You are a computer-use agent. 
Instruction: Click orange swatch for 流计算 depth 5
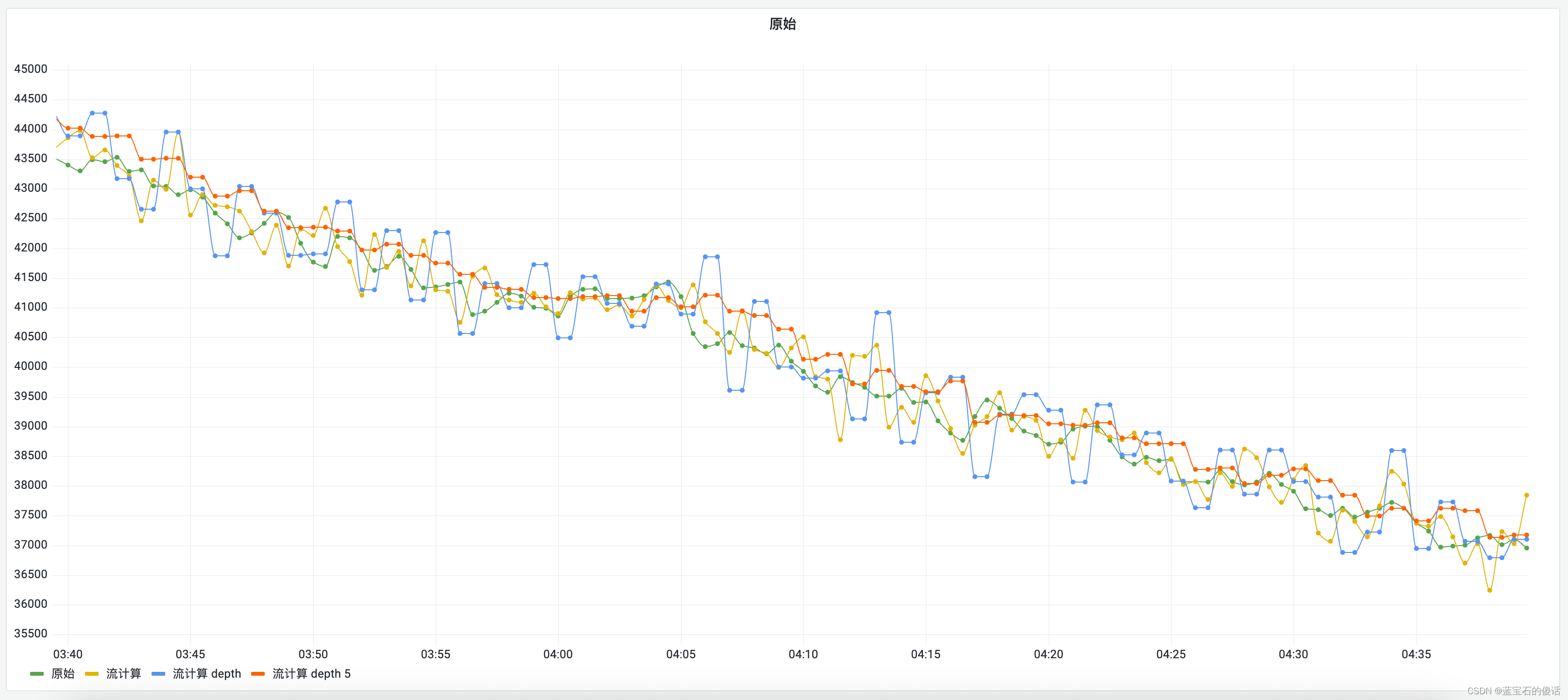click(258, 674)
